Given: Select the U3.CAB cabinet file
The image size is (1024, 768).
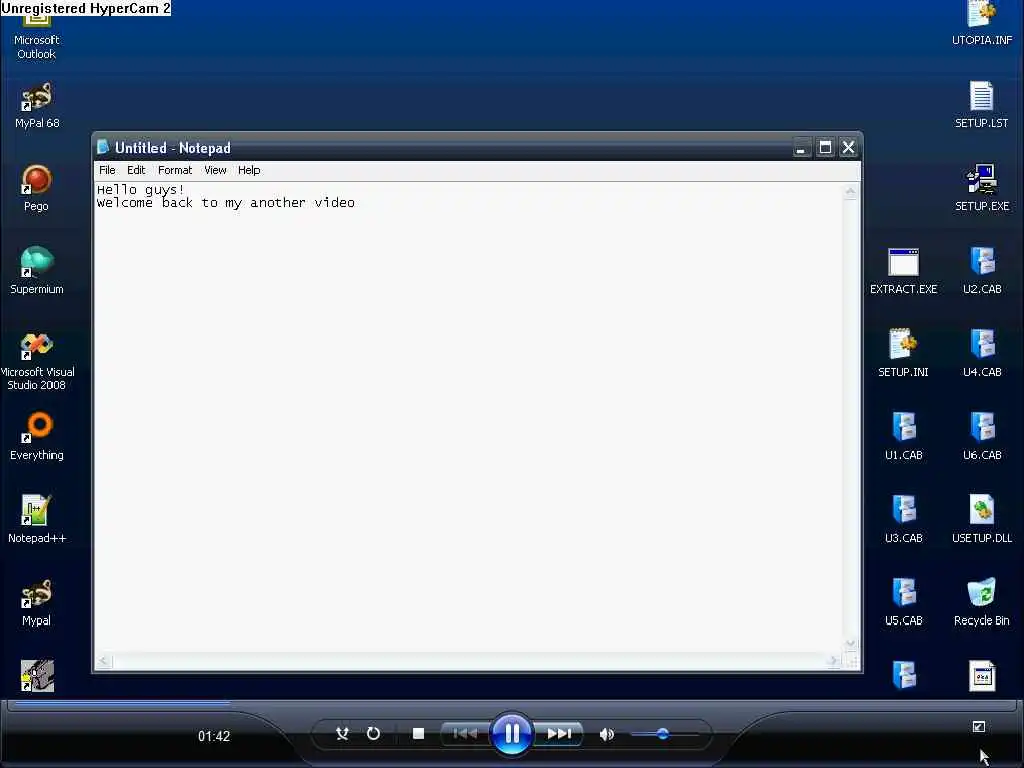Looking at the screenshot, I should (x=903, y=519).
